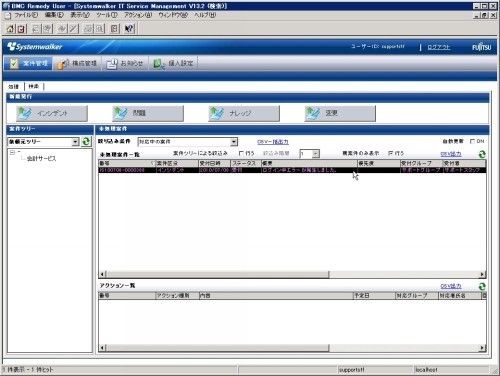Screen dimensions: 500x376
Task: Click the 問題 new issue button
Action: [148, 113]
